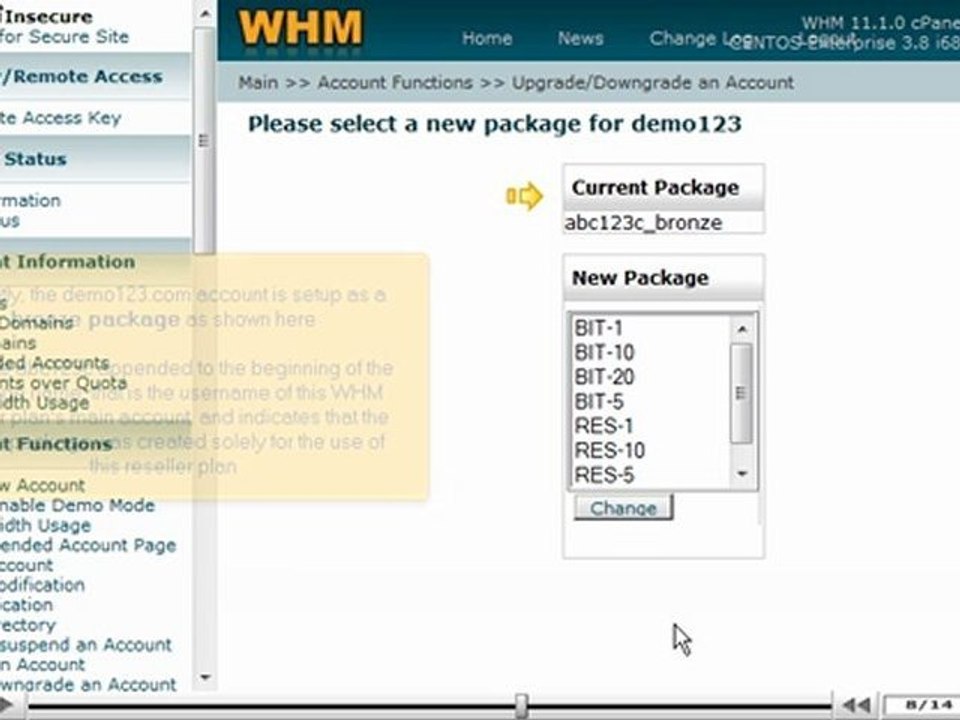
Task: Click Upgrade/Downgrade an Account breadcrumb
Action: tap(653, 82)
